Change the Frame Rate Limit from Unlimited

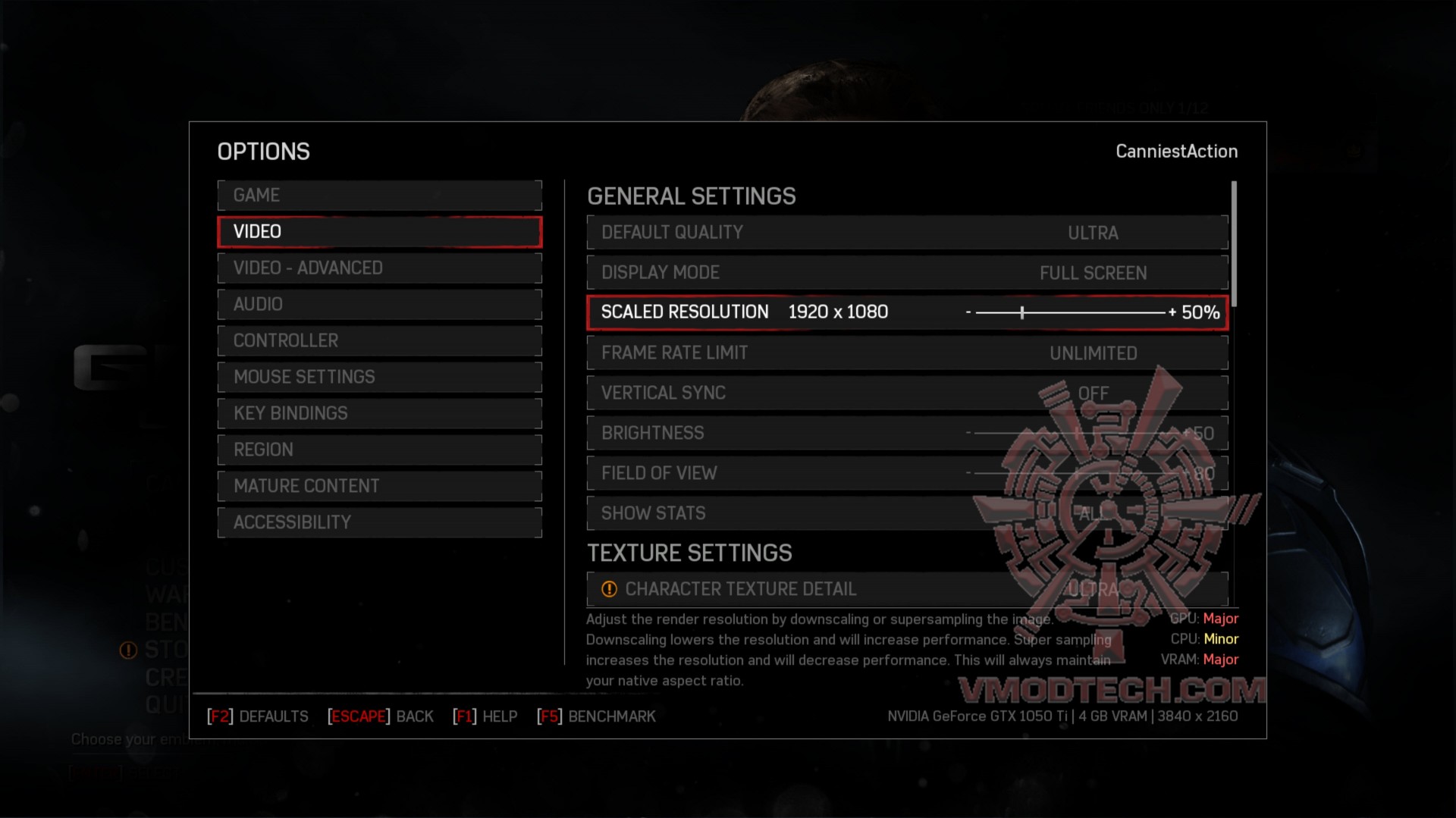click(x=907, y=353)
